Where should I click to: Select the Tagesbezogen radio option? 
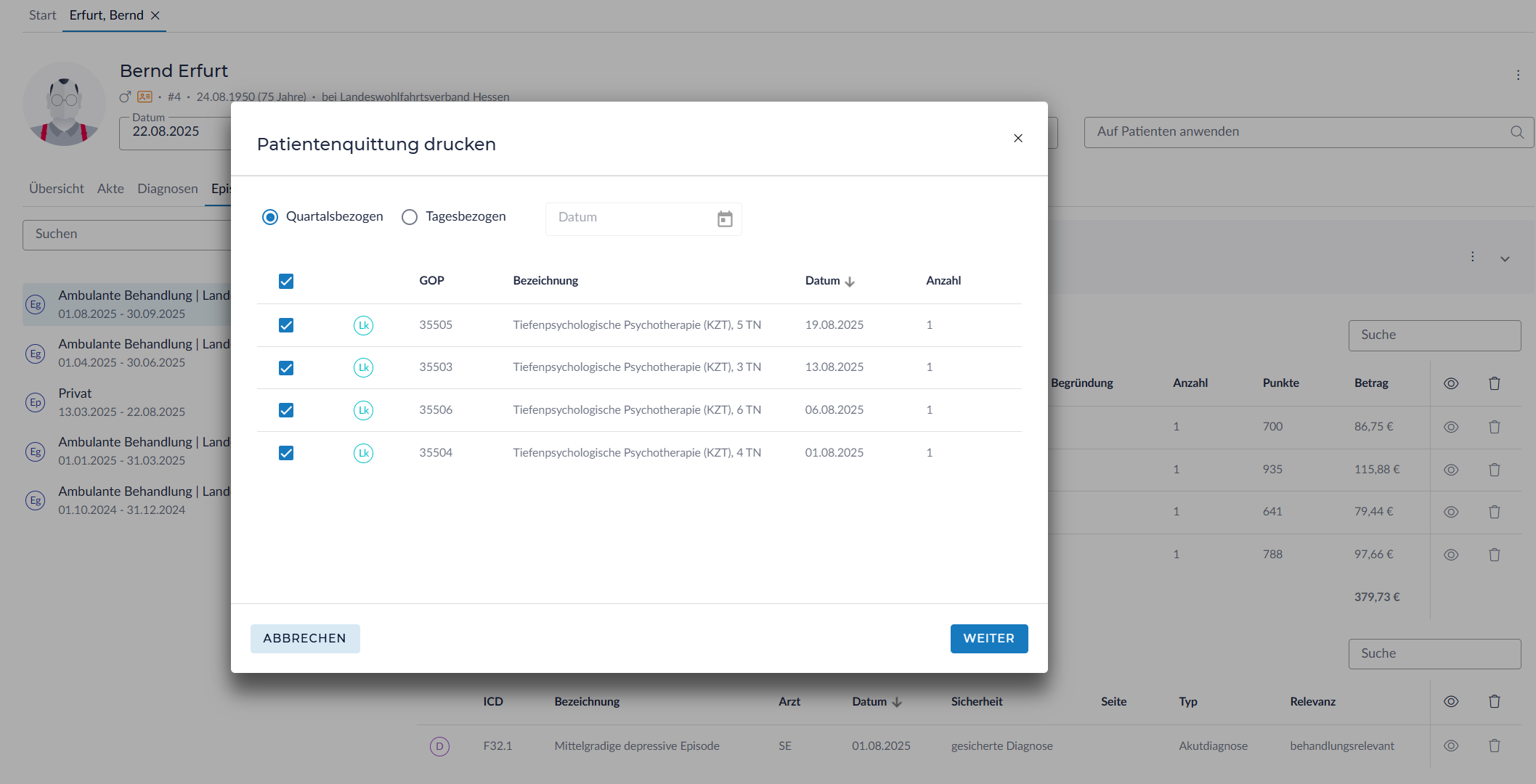410,217
